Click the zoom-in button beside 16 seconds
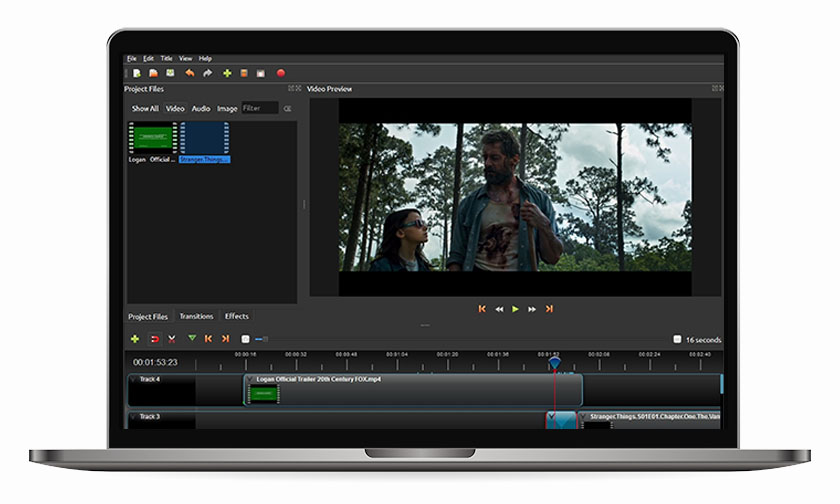This screenshot has width=840, height=504. (677, 339)
